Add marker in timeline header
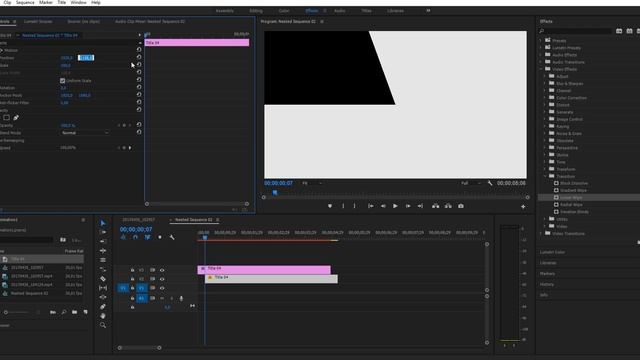Screen dimensions: 640x360 160,237
